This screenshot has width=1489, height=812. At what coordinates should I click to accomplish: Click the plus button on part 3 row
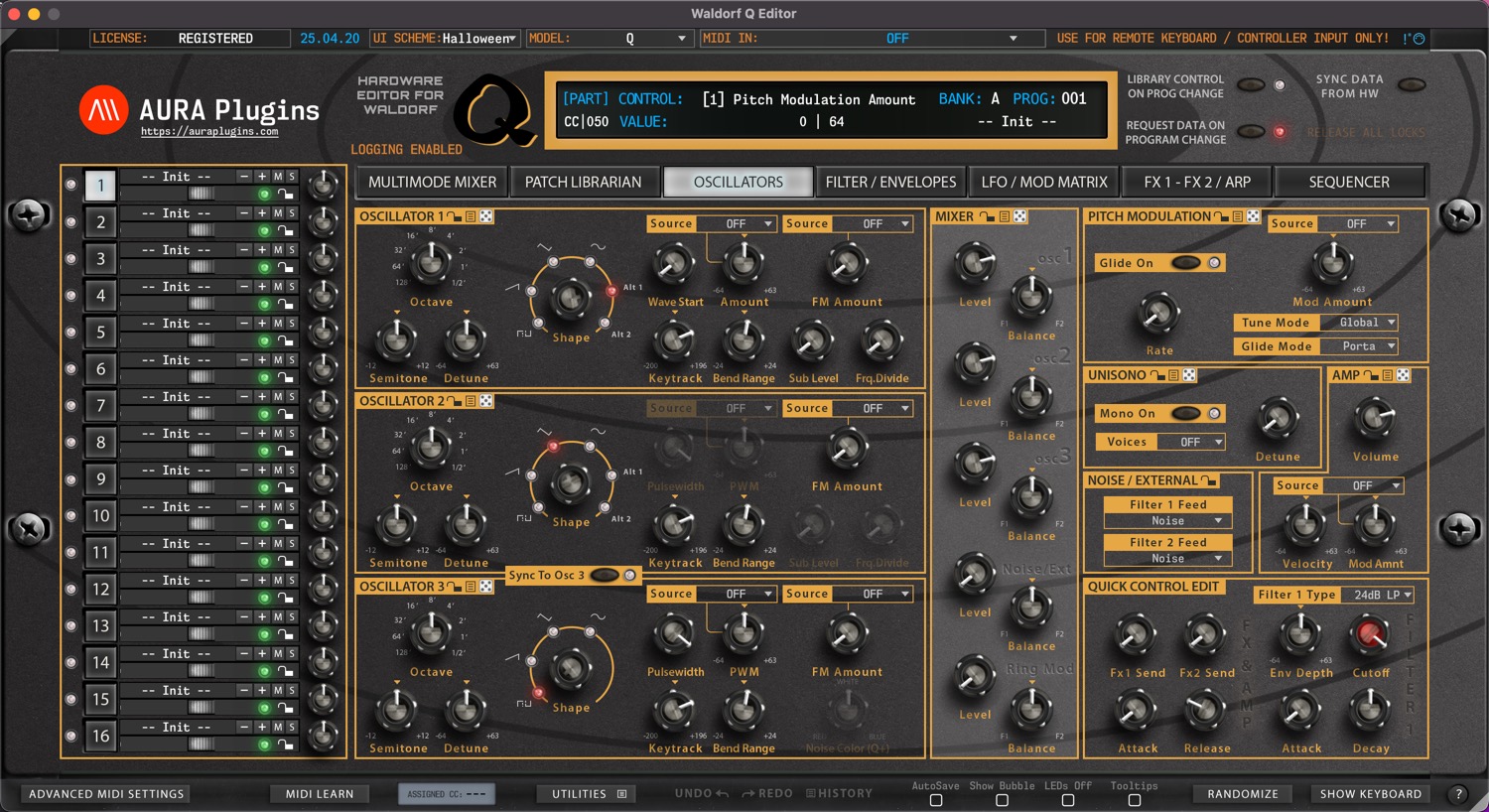point(262,250)
